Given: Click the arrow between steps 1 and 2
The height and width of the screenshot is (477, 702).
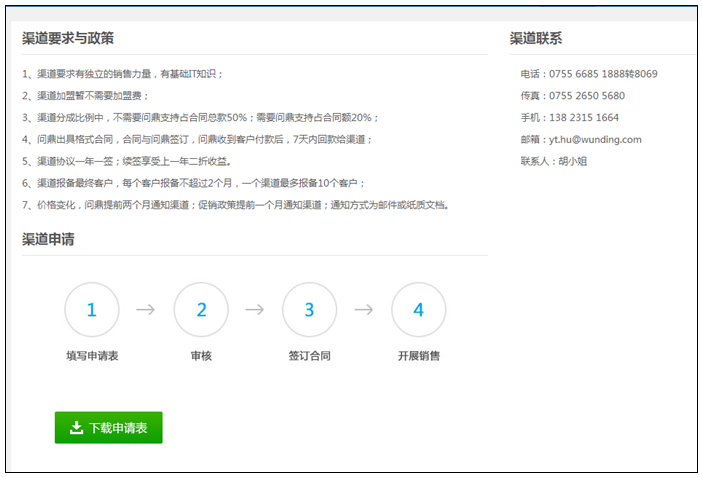Looking at the screenshot, I should tap(146, 310).
